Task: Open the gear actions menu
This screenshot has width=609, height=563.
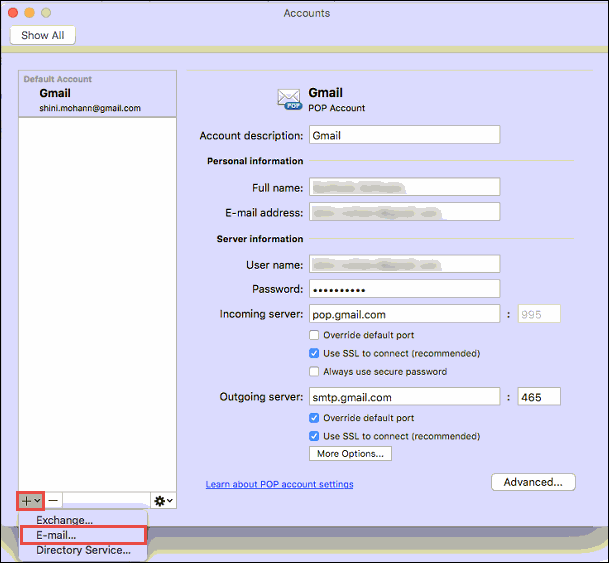Action: pos(164,501)
